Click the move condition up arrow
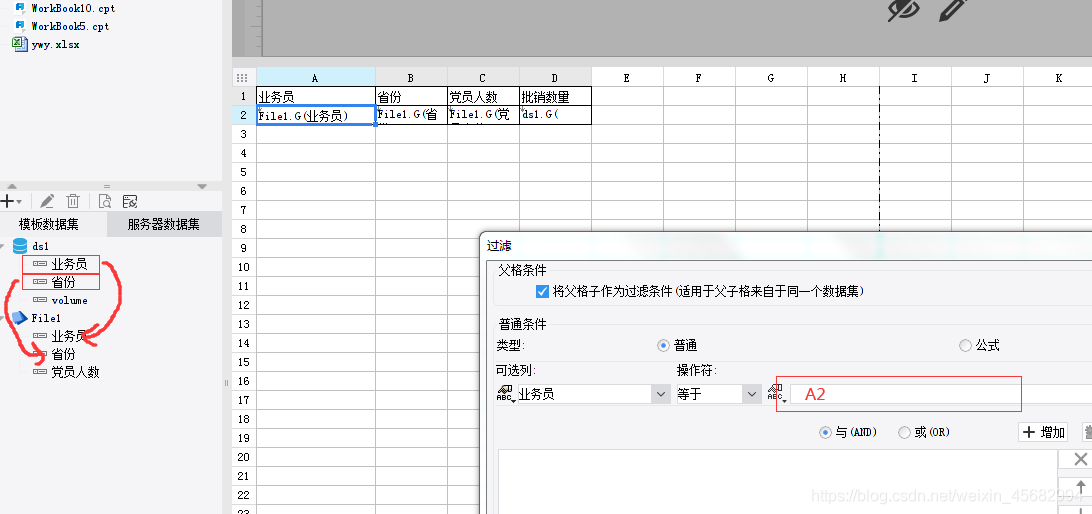1092x514 pixels. pos(1081,488)
